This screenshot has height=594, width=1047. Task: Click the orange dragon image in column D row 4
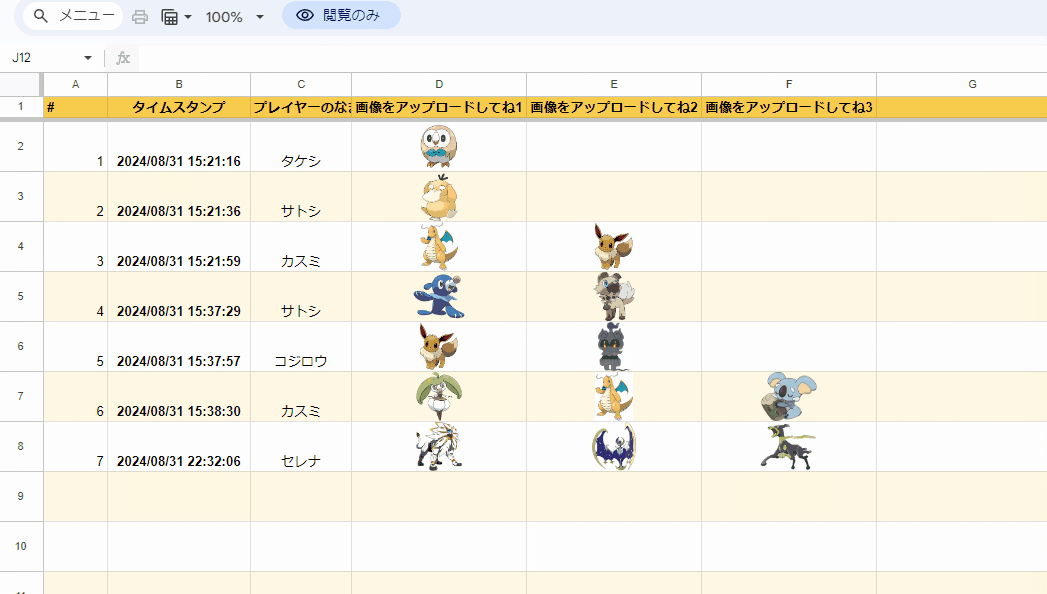click(437, 246)
